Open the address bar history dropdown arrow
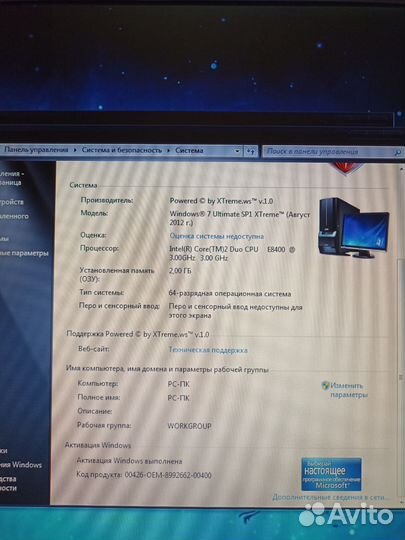 point(237,151)
